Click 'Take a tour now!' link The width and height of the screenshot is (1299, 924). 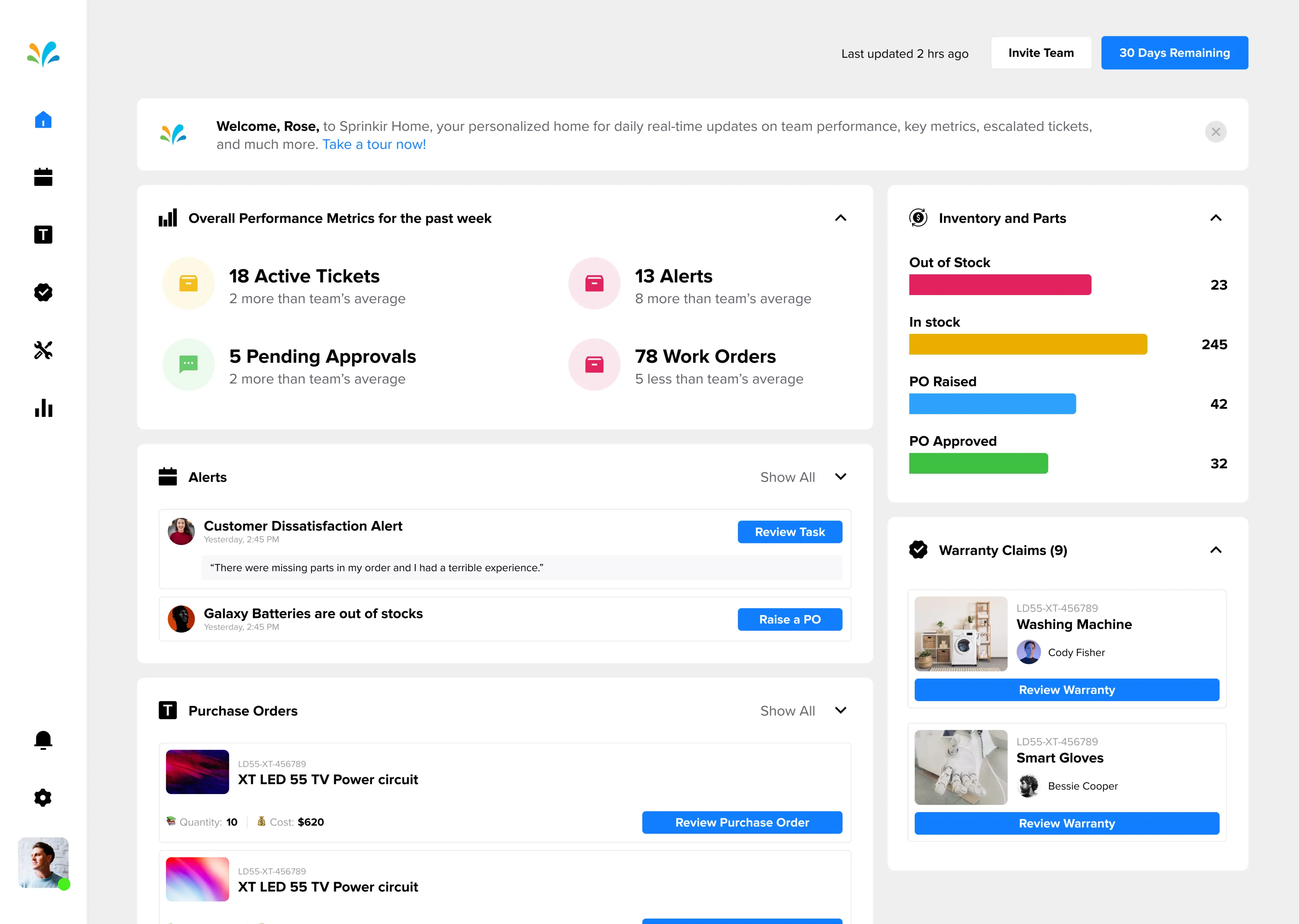click(x=374, y=144)
